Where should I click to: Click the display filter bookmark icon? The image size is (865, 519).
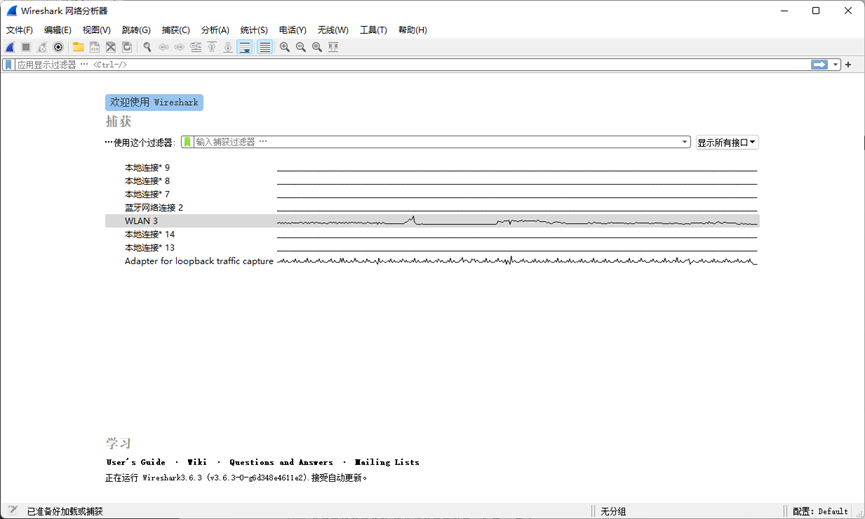point(9,65)
